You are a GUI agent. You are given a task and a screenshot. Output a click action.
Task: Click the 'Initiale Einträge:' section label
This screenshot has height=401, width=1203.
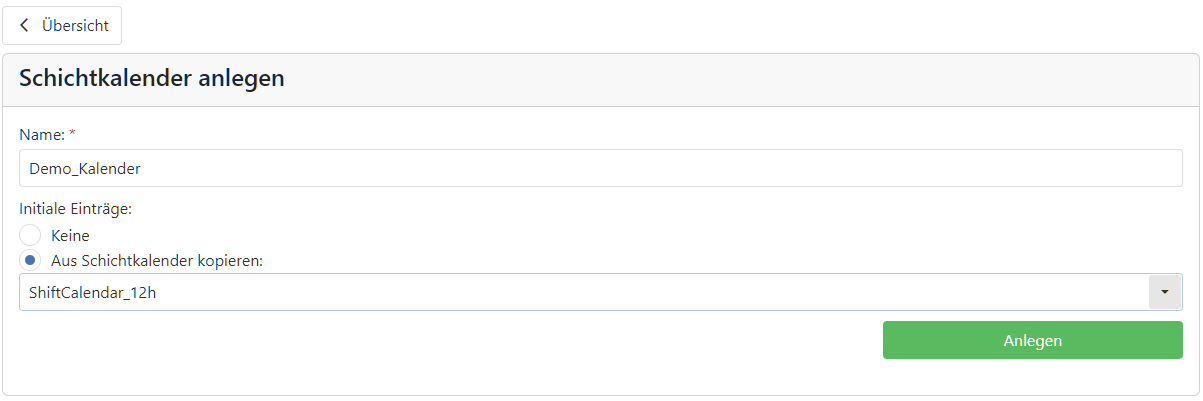click(76, 209)
